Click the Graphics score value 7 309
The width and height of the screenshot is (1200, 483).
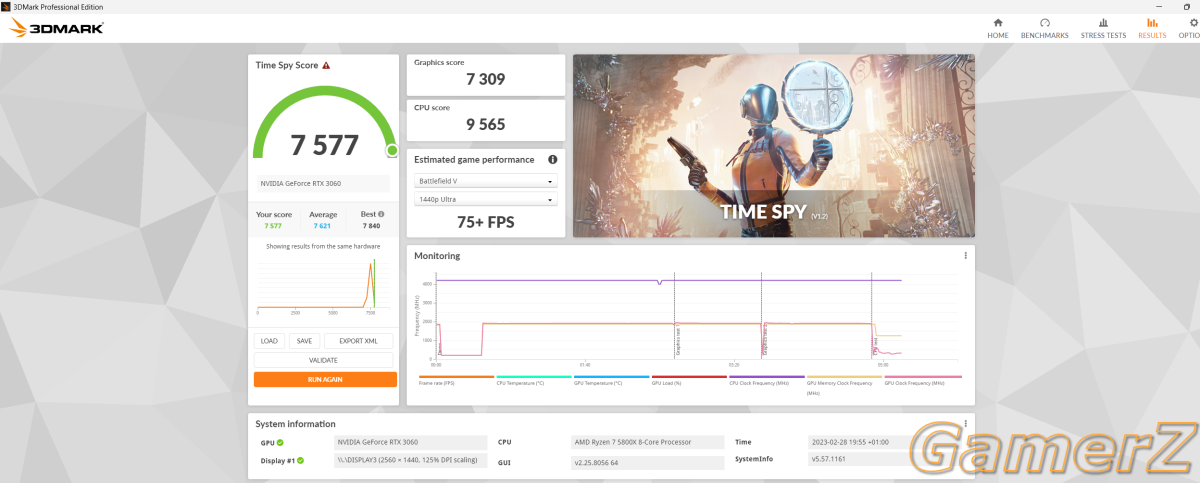(x=486, y=79)
